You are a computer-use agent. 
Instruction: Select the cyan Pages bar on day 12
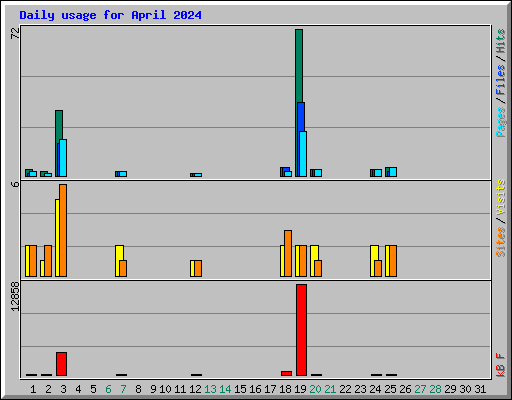pos(198,175)
